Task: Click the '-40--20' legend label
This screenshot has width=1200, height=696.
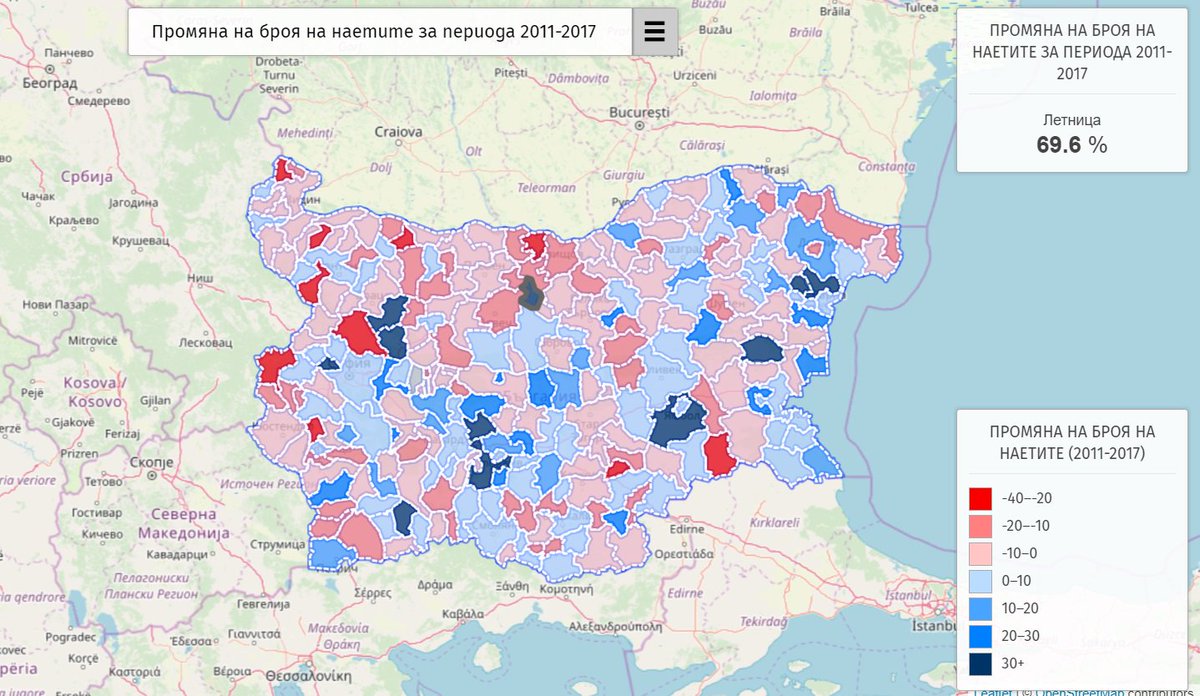Action: pyautogui.click(x=1025, y=498)
